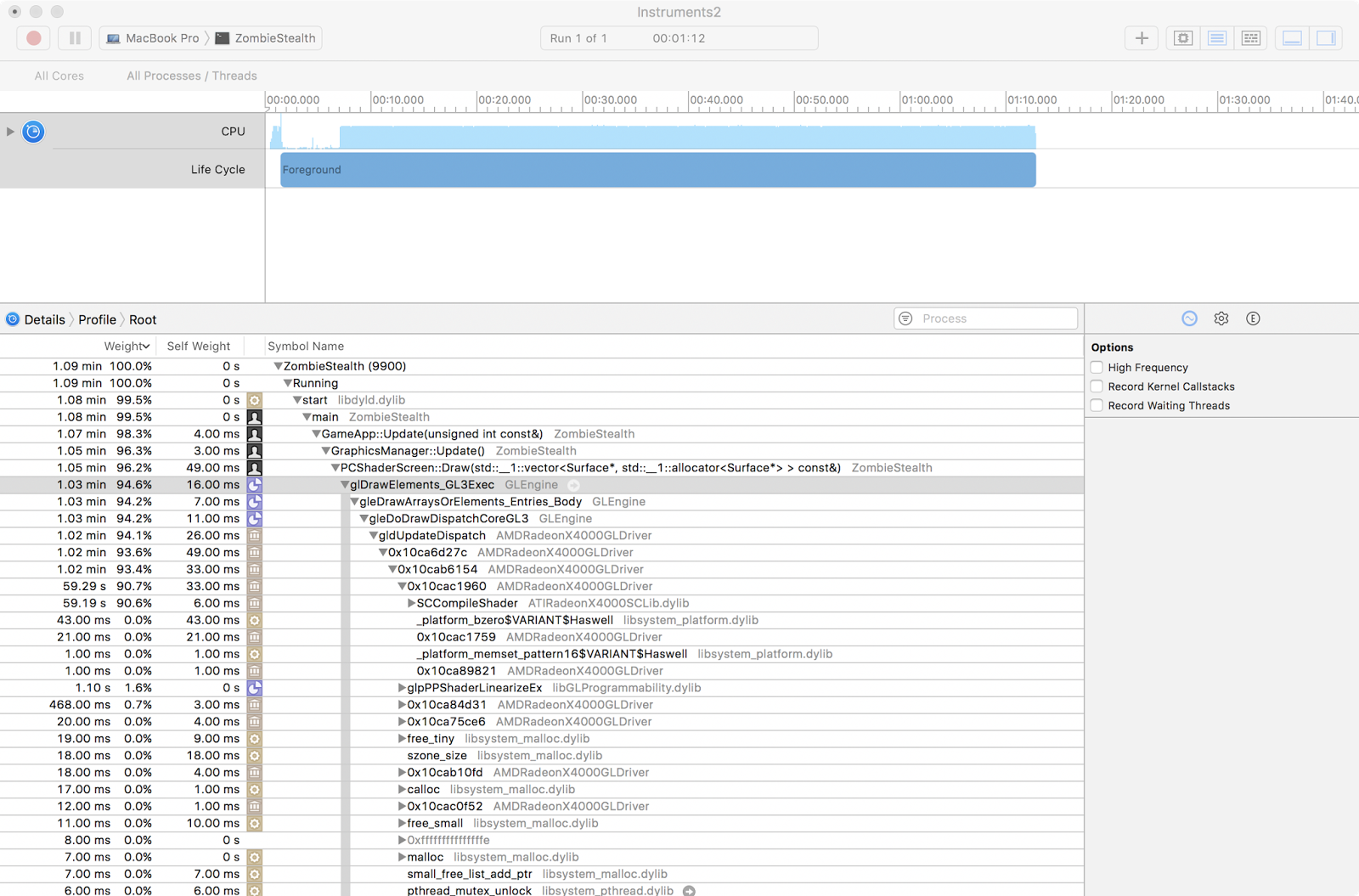
Task: Open the All Cores filter
Action: [x=59, y=76]
